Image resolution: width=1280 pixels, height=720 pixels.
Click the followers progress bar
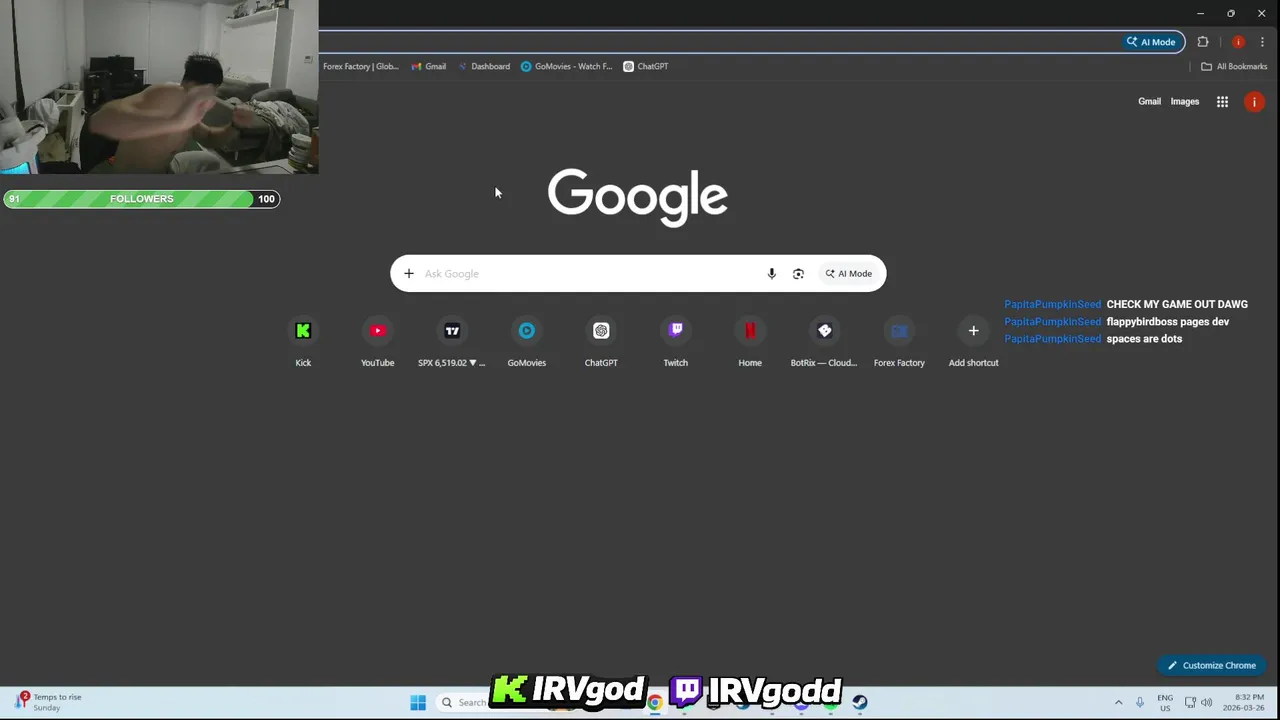point(141,199)
